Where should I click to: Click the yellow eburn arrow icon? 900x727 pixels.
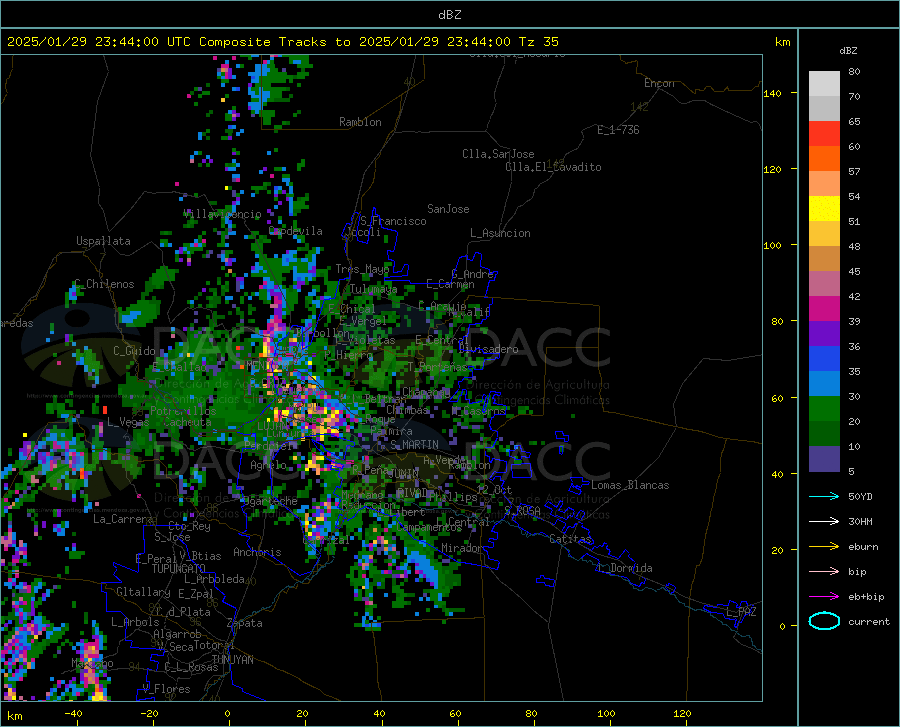point(824,547)
